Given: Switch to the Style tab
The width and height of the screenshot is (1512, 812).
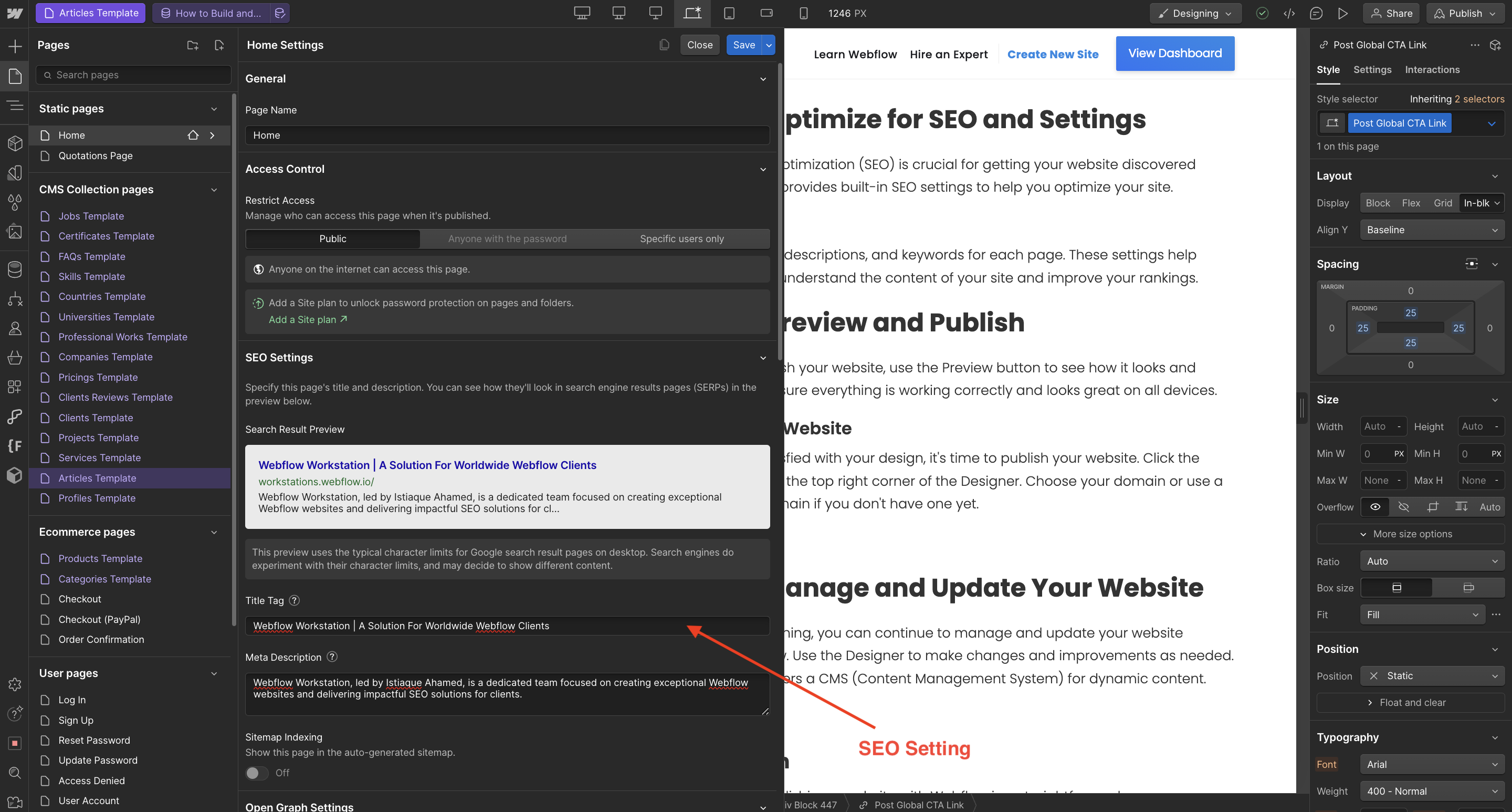Looking at the screenshot, I should (x=1328, y=69).
